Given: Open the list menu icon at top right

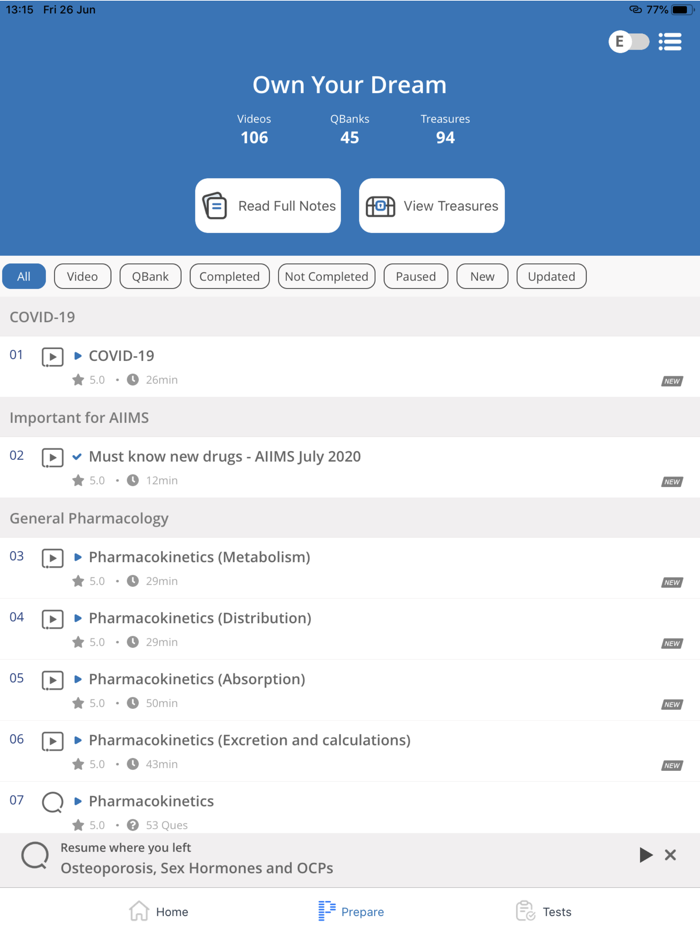Looking at the screenshot, I should tap(670, 42).
